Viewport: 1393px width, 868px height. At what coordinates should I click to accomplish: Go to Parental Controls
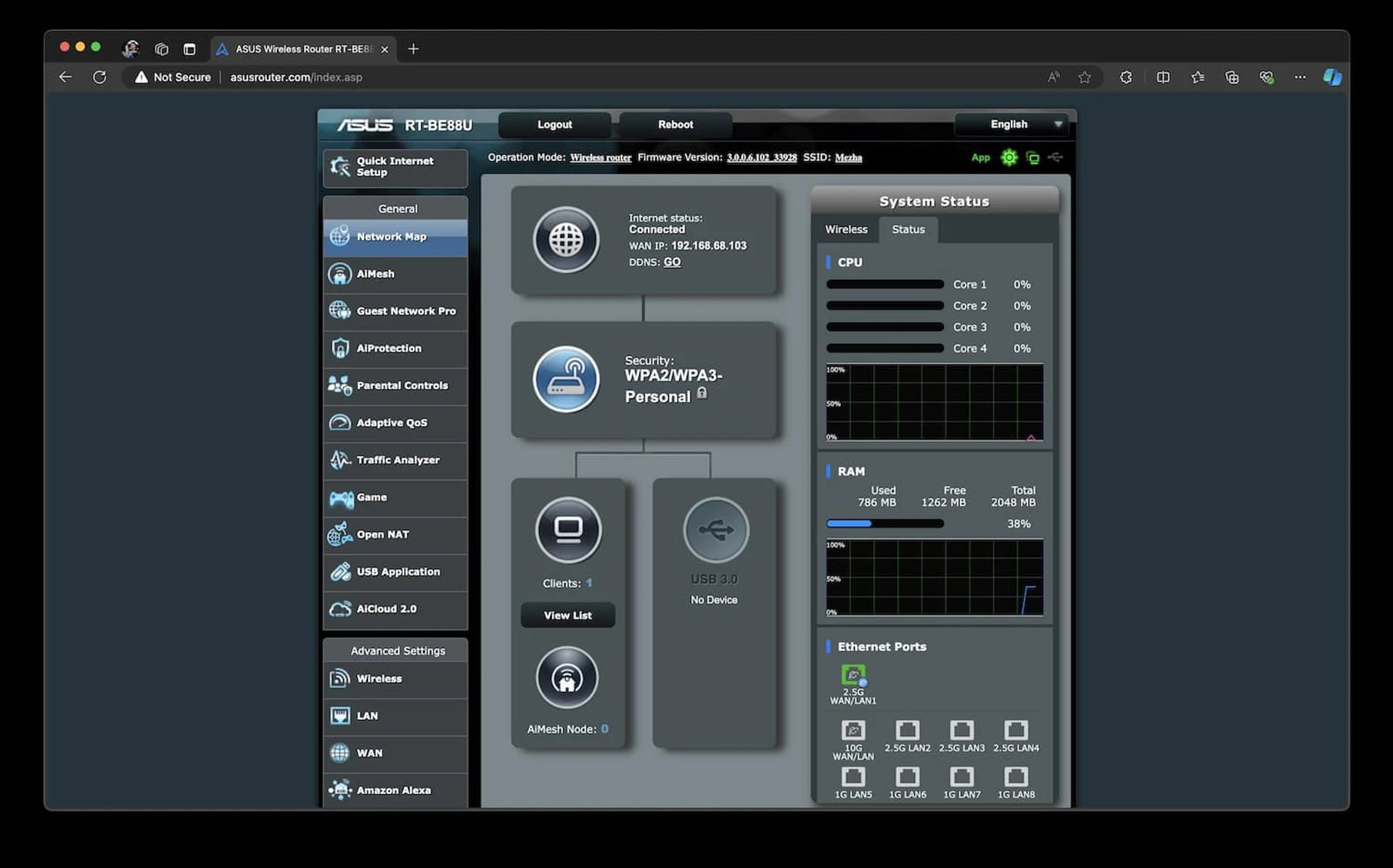point(395,386)
